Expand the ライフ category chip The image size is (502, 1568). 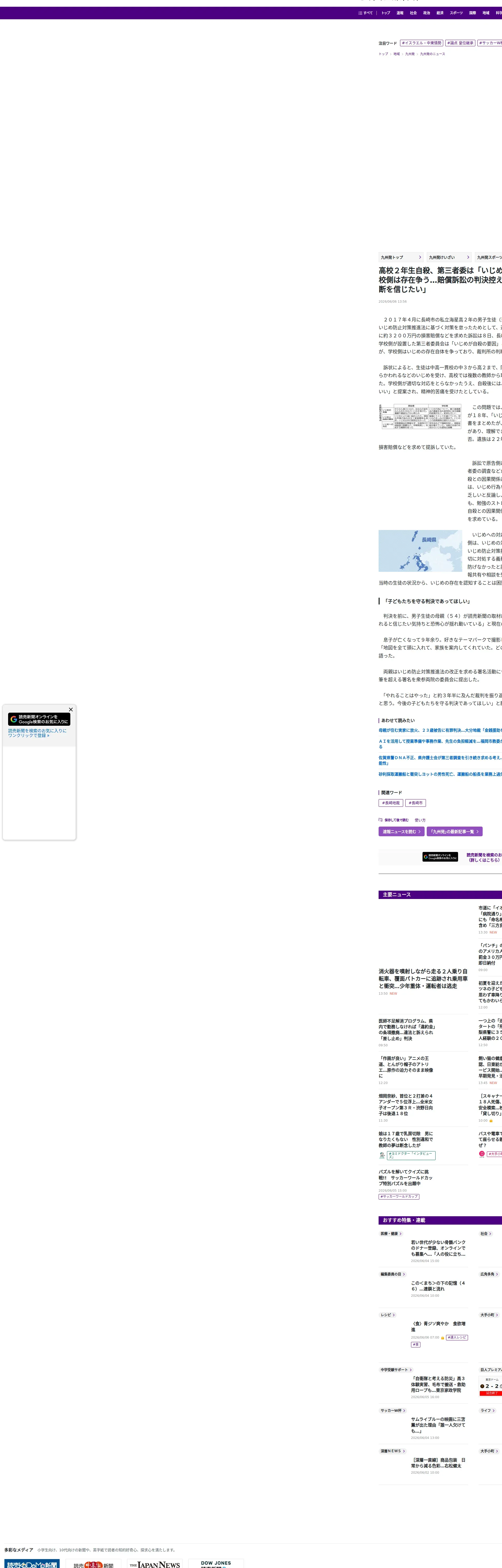click(487, 1410)
